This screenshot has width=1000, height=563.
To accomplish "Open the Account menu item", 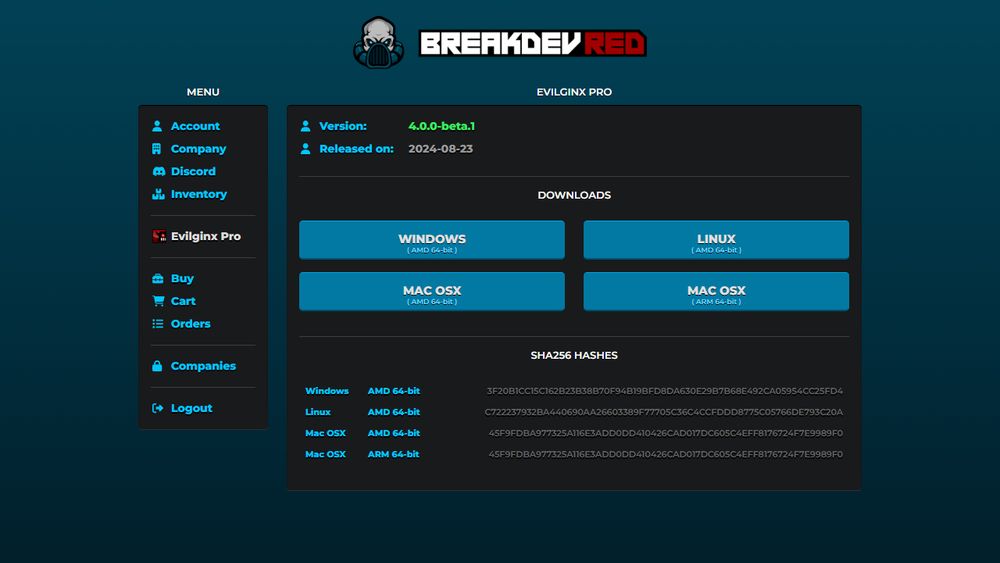I will click(x=195, y=126).
